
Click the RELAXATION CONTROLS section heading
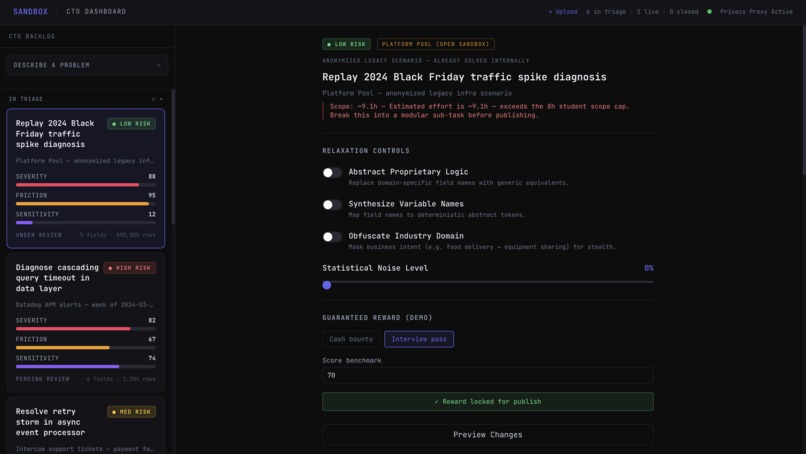coord(366,151)
